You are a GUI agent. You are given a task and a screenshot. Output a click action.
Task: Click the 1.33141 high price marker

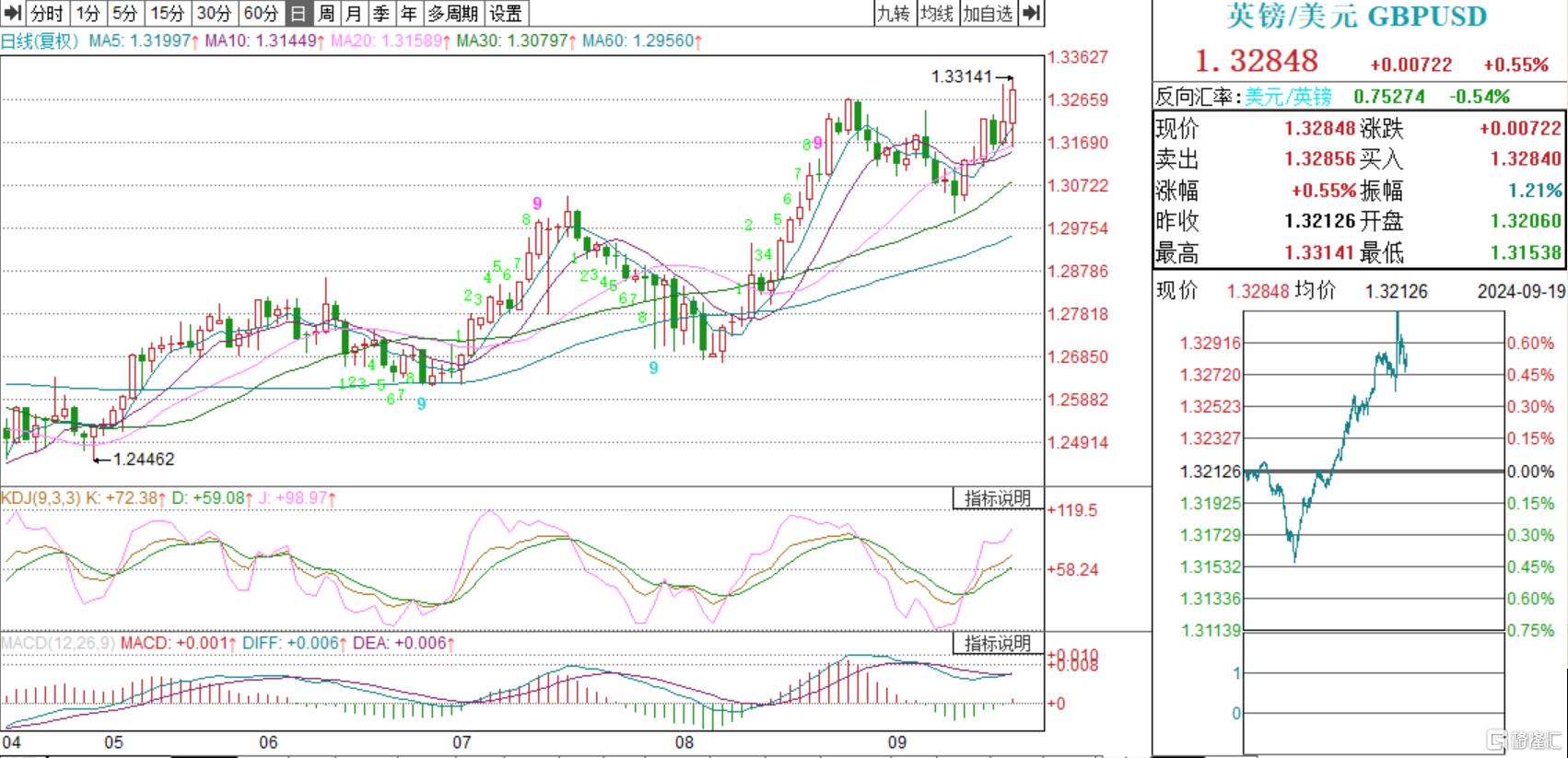(962, 76)
